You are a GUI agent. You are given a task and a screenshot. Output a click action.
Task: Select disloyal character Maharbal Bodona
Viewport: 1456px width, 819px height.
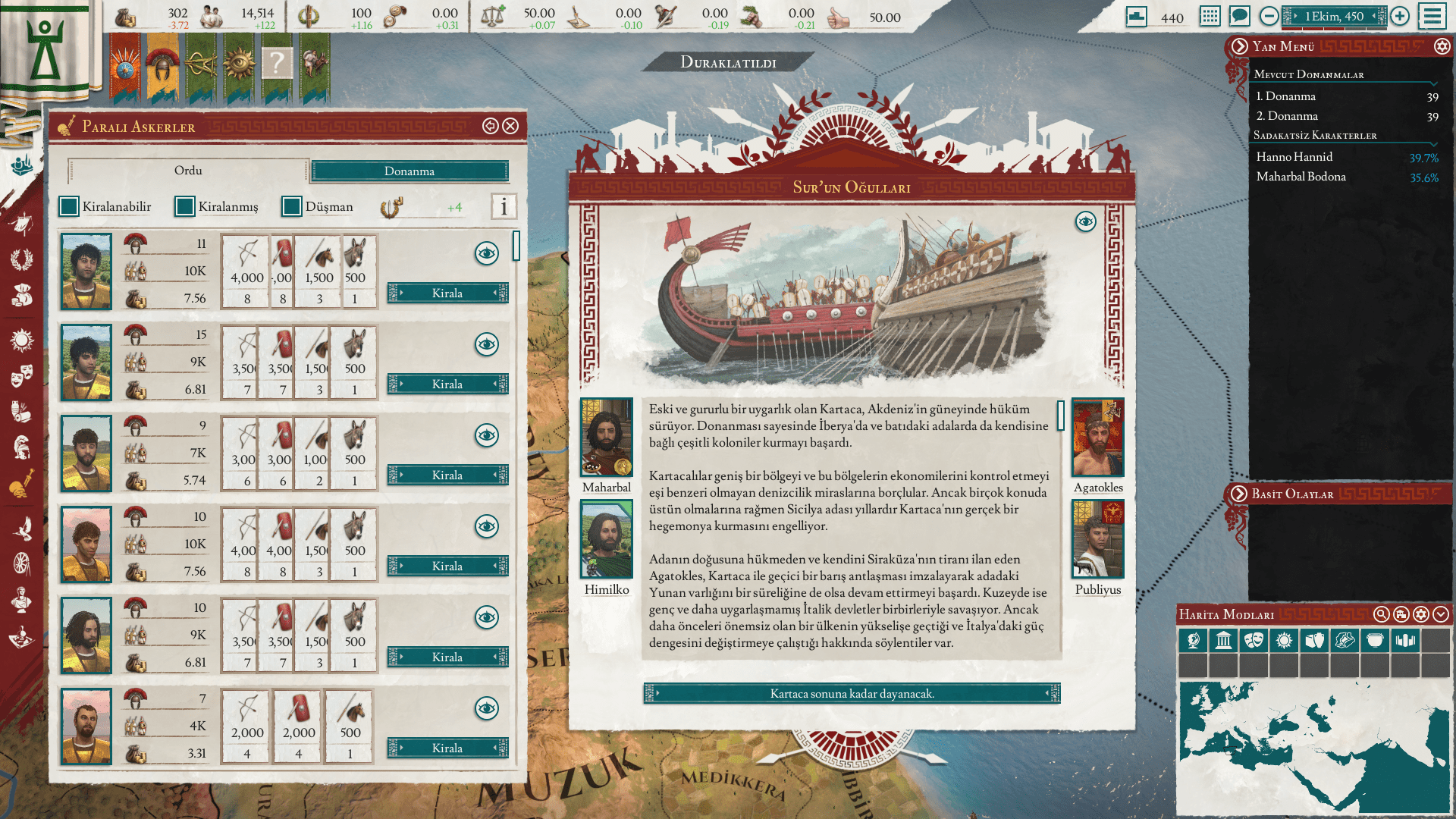click(1347, 177)
